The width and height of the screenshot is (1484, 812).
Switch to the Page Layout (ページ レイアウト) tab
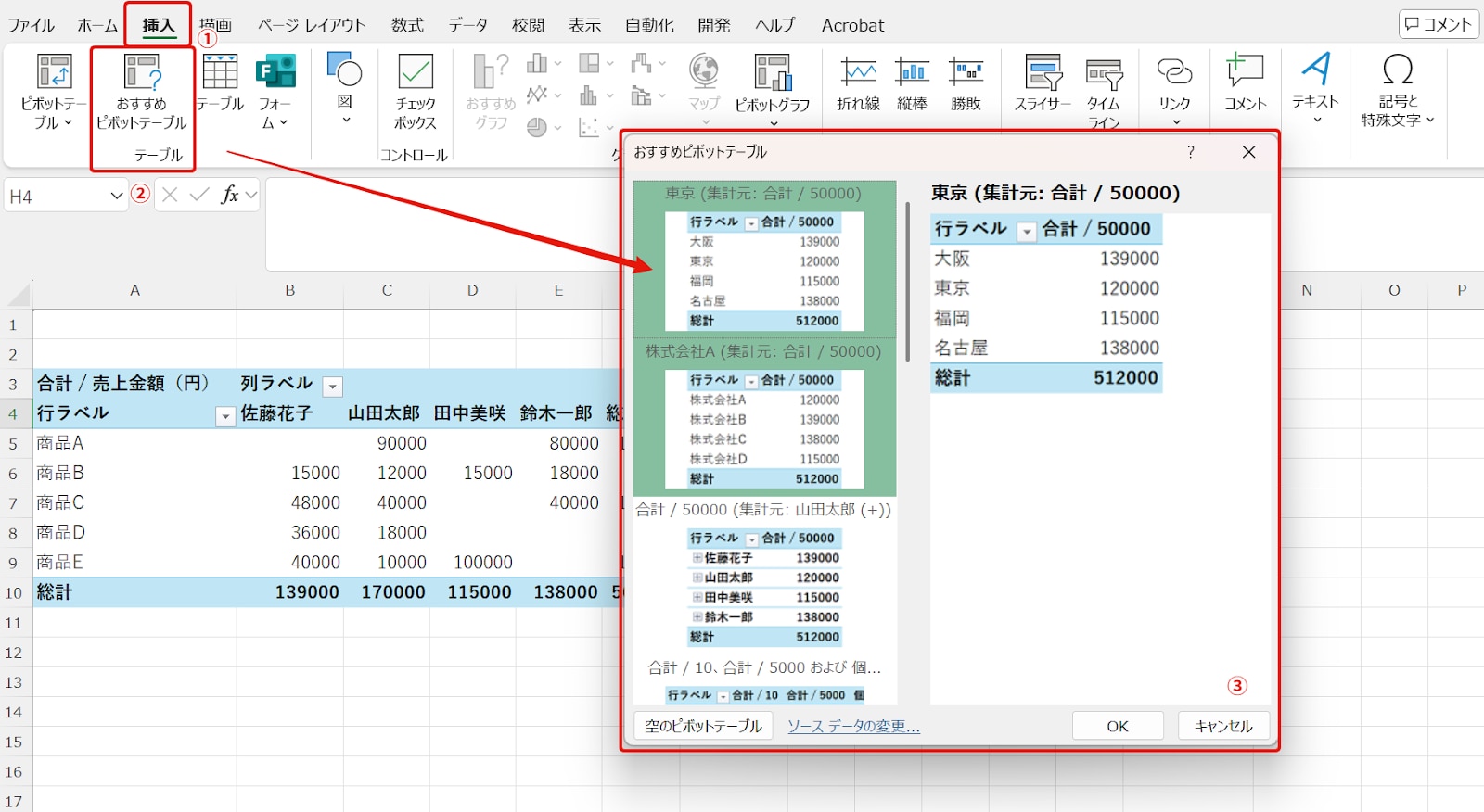[312, 25]
